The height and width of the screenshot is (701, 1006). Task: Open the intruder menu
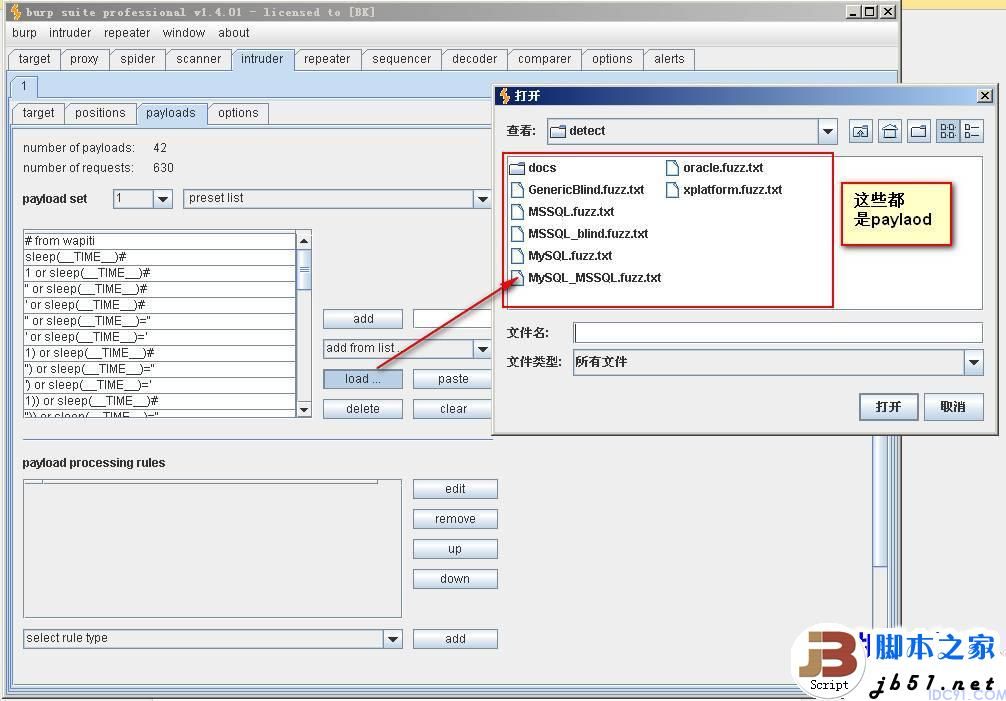click(x=70, y=33)
